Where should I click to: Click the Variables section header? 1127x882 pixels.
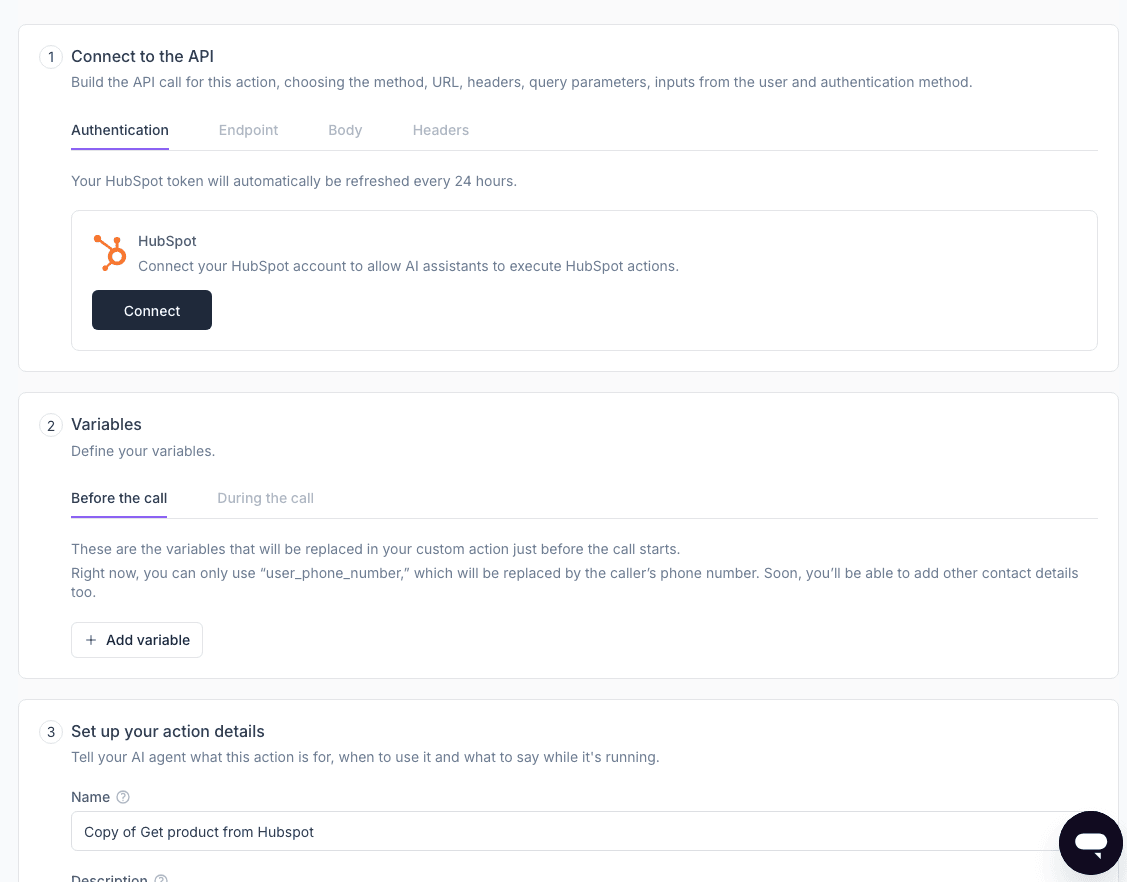click(106, 425)
